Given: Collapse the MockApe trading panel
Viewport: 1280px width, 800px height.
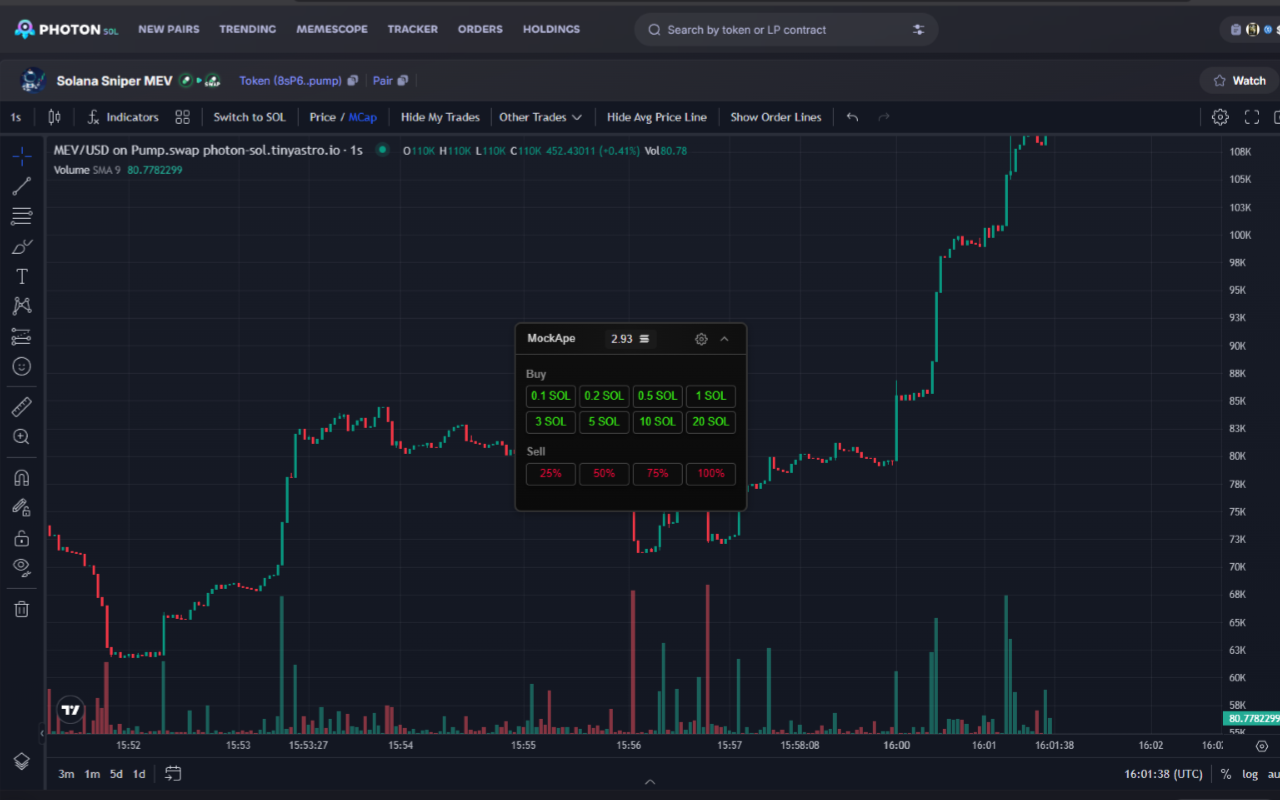Looking at the screenshot, I should 725,339.
